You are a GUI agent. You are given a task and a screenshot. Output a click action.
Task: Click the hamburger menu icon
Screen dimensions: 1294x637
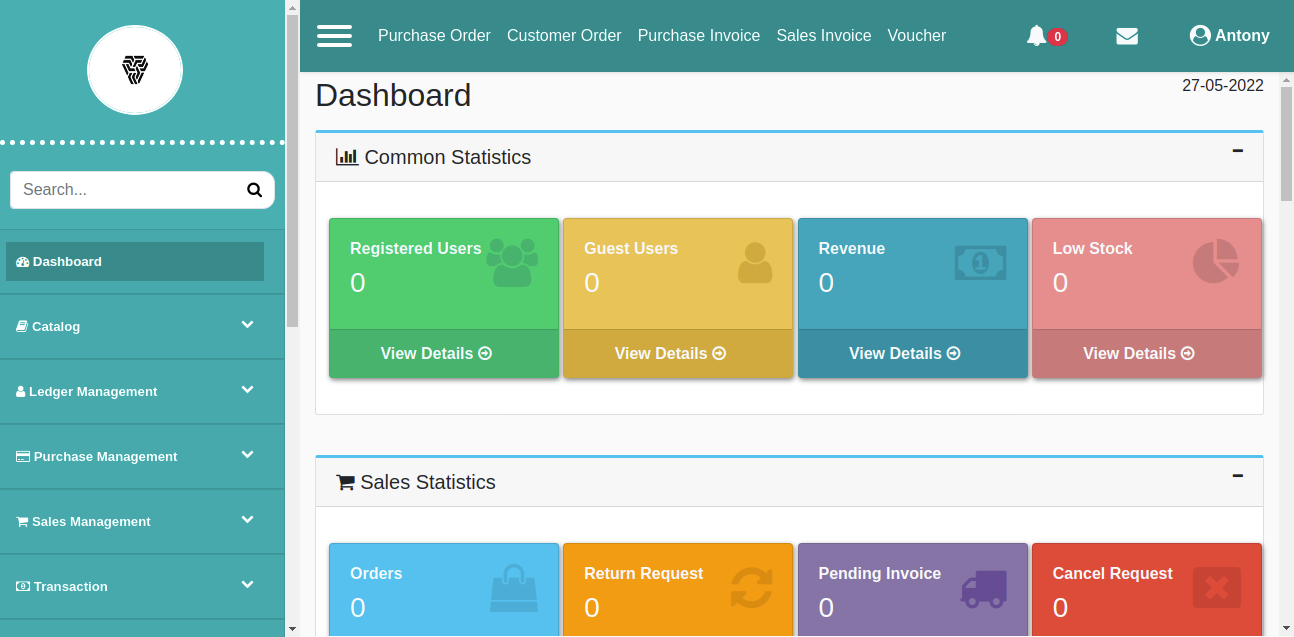[334, 36]
